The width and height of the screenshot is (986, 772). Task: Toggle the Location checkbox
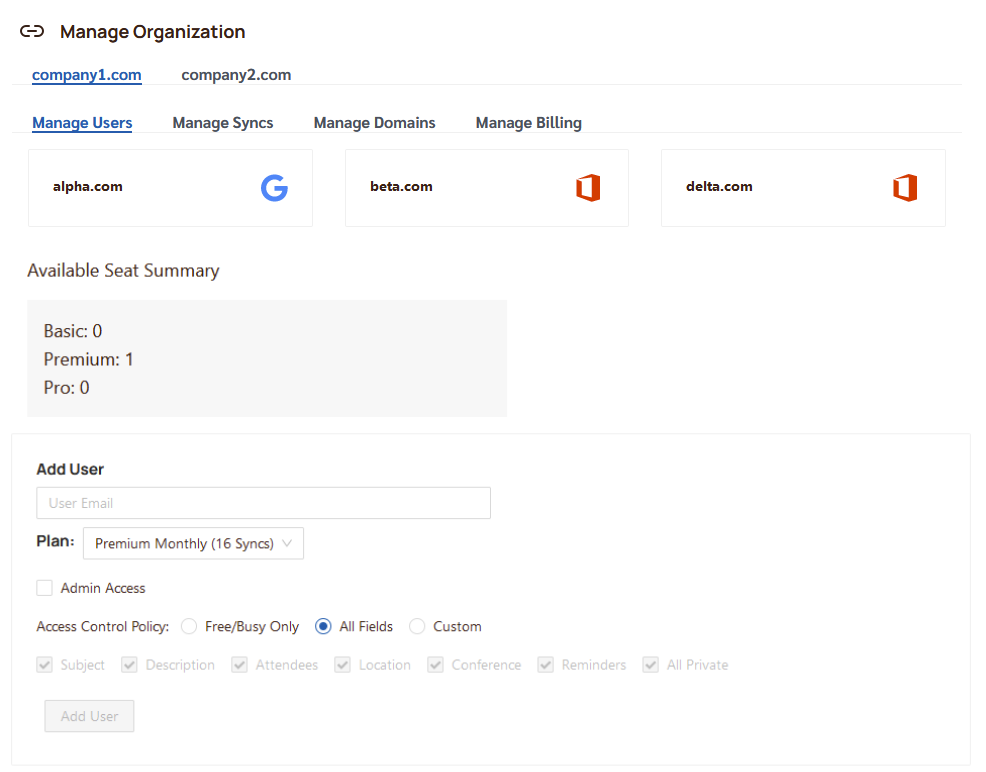point(343,664)
